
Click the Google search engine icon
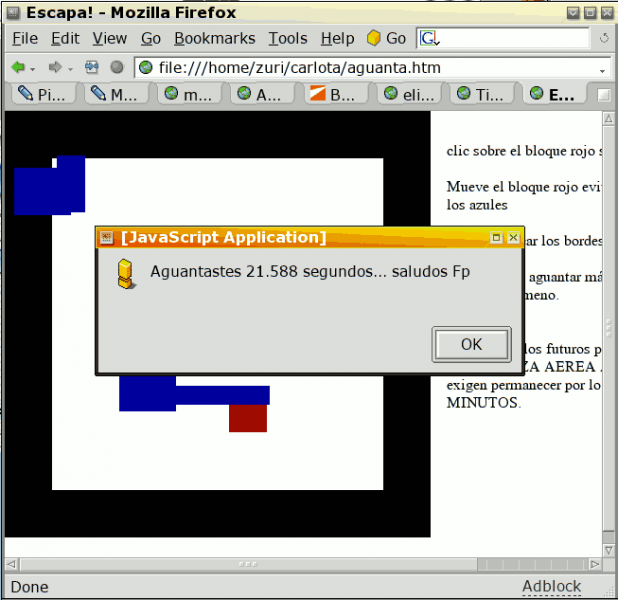pos(429,39)
